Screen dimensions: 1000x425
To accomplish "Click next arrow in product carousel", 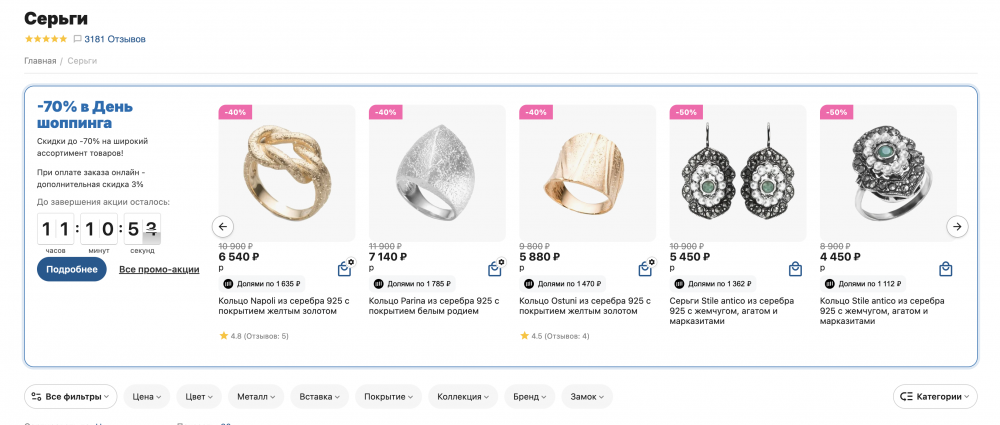I will (957, 227).
